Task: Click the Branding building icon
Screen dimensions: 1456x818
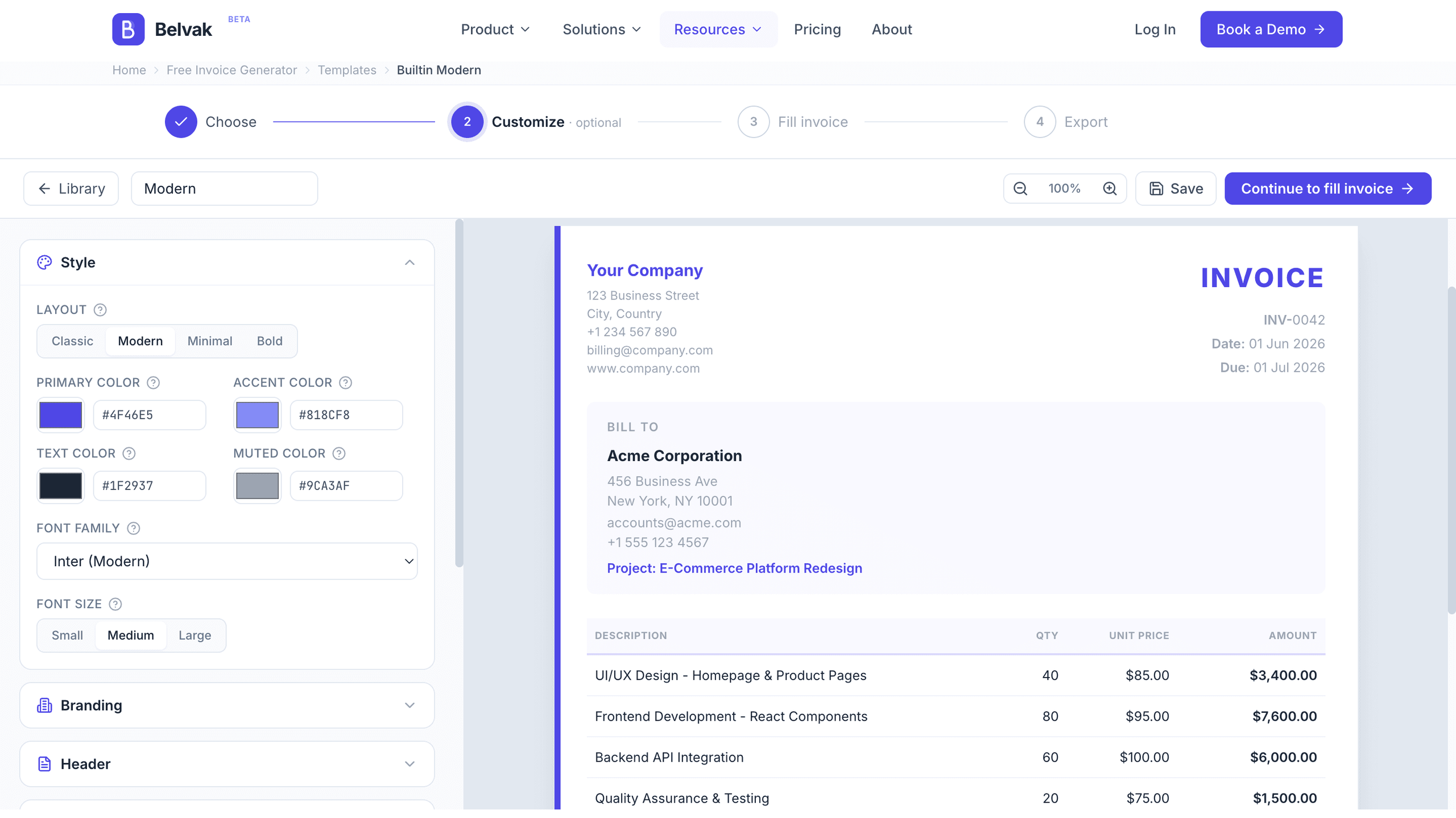Action: coord(44,705)
